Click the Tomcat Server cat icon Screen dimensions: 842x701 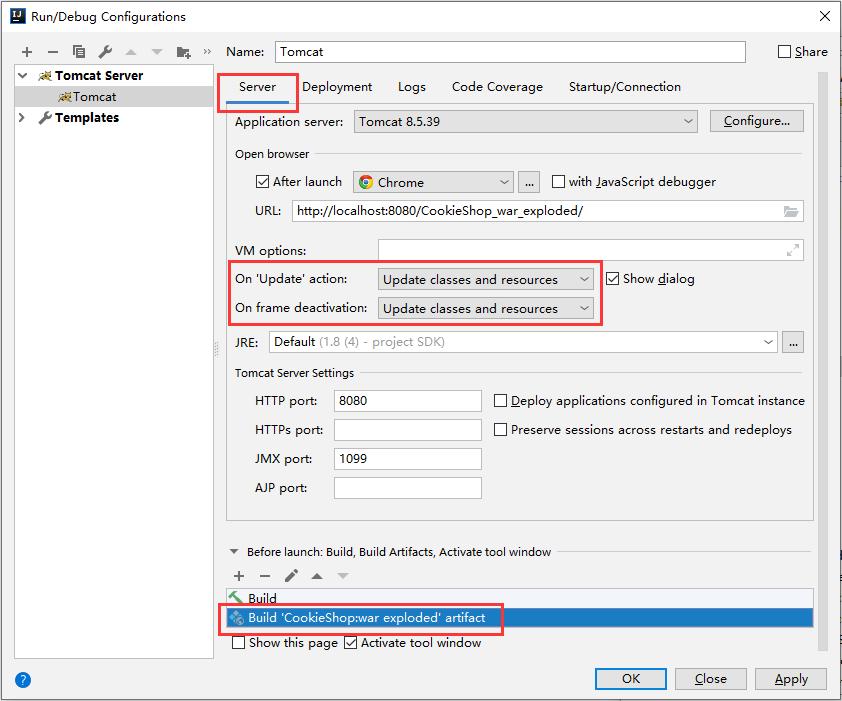(x=45, y=76)
